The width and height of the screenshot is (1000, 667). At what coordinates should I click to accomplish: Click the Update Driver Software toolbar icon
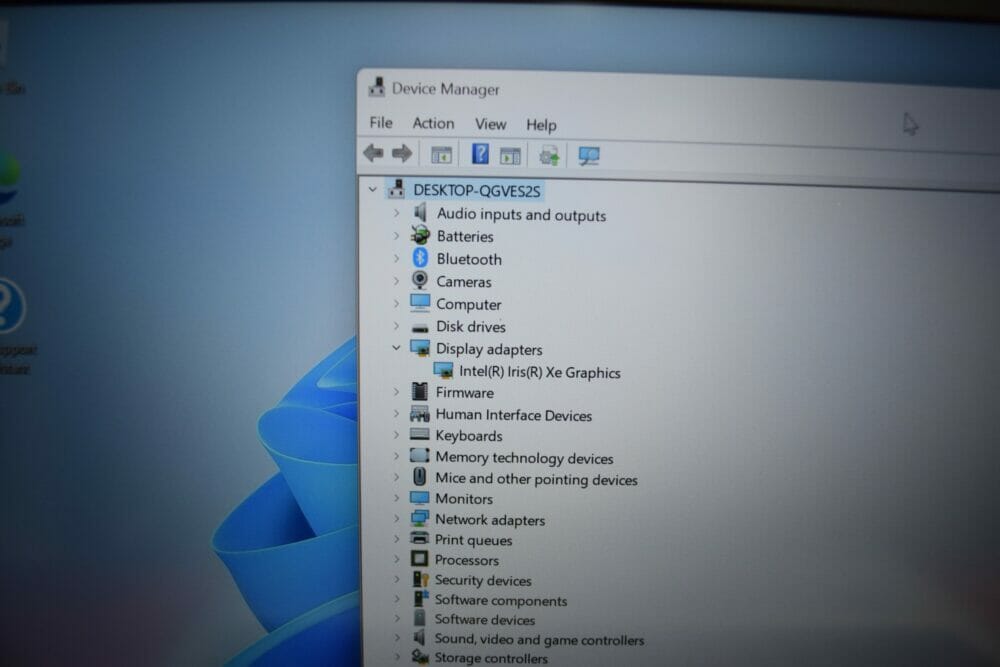coord(549,155)
